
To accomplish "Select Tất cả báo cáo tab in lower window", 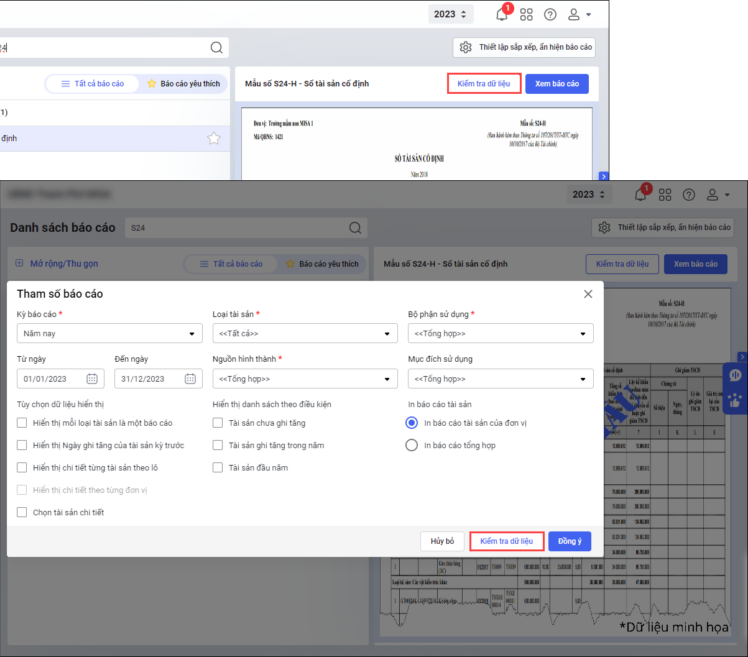I will coord(231,264).
